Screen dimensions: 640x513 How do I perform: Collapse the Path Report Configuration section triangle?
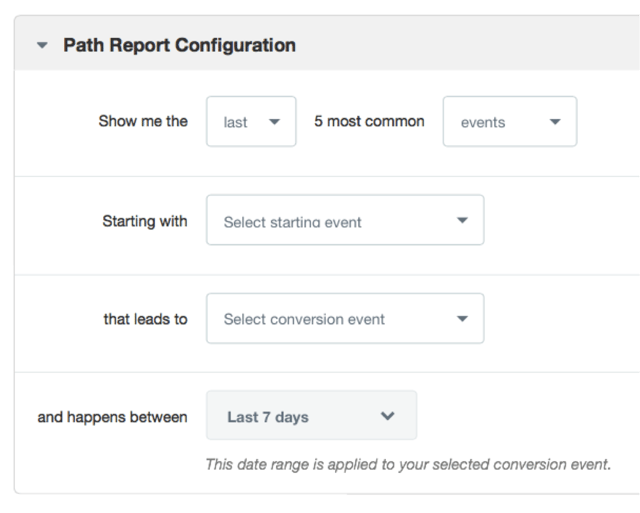[42, 45]
